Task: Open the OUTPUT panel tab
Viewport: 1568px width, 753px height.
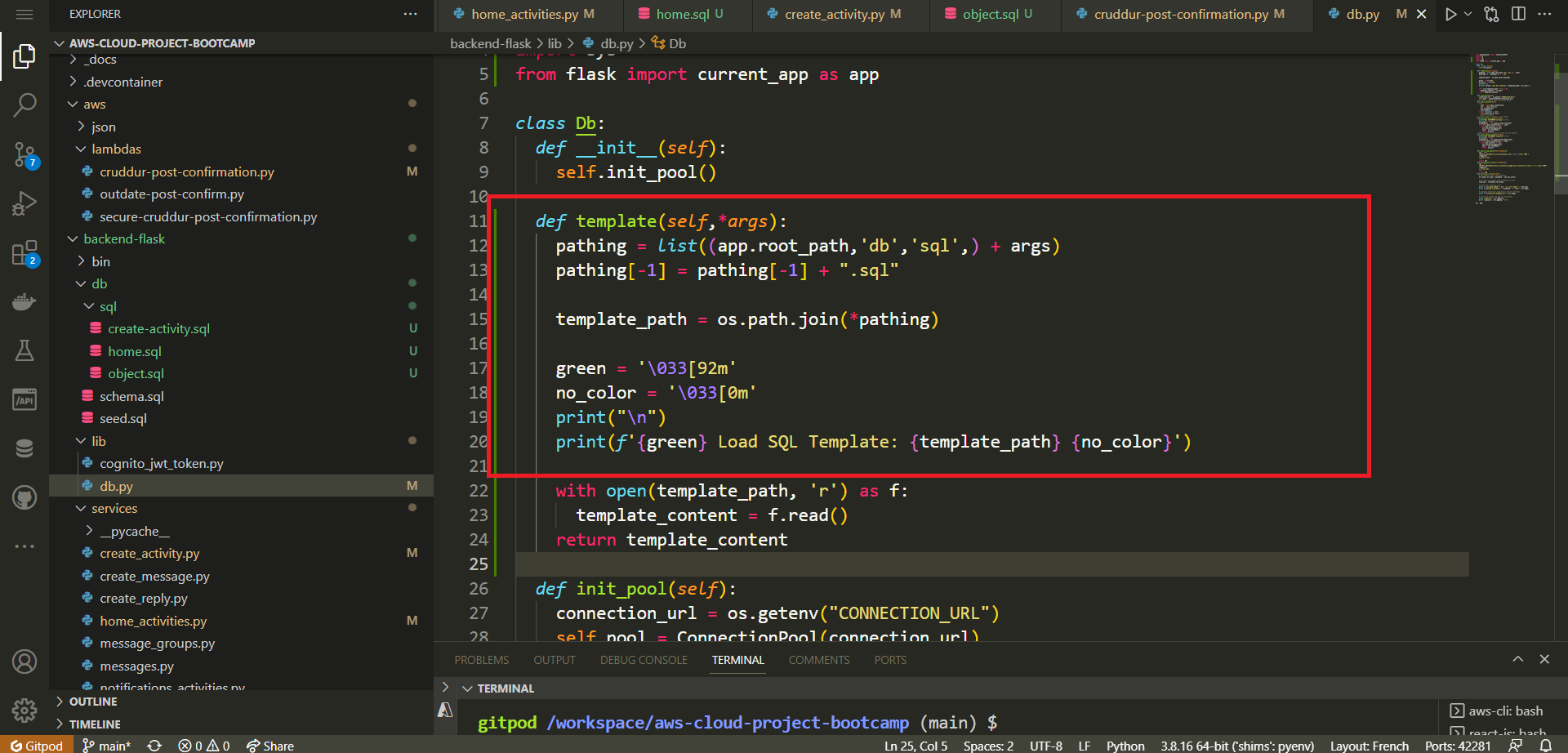Action: coord(555,660)
